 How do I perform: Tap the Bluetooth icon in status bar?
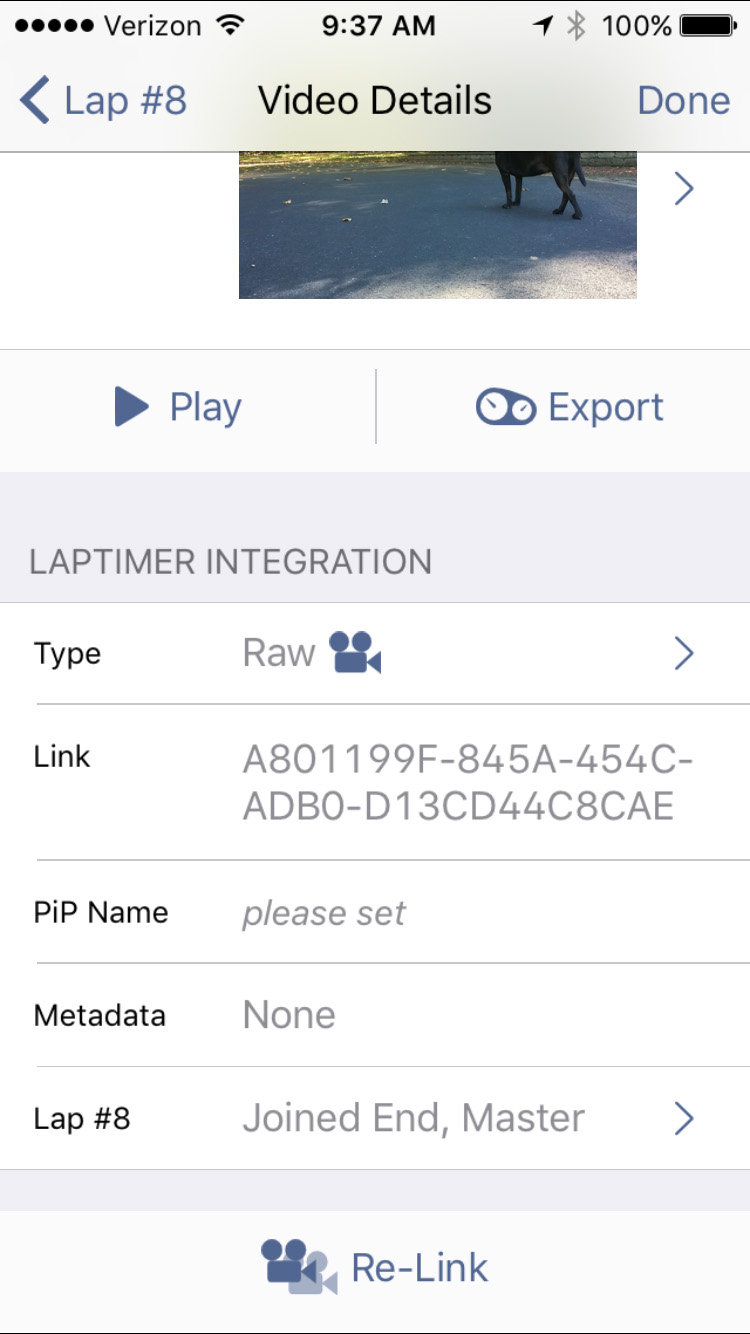[x=576, y=26]
